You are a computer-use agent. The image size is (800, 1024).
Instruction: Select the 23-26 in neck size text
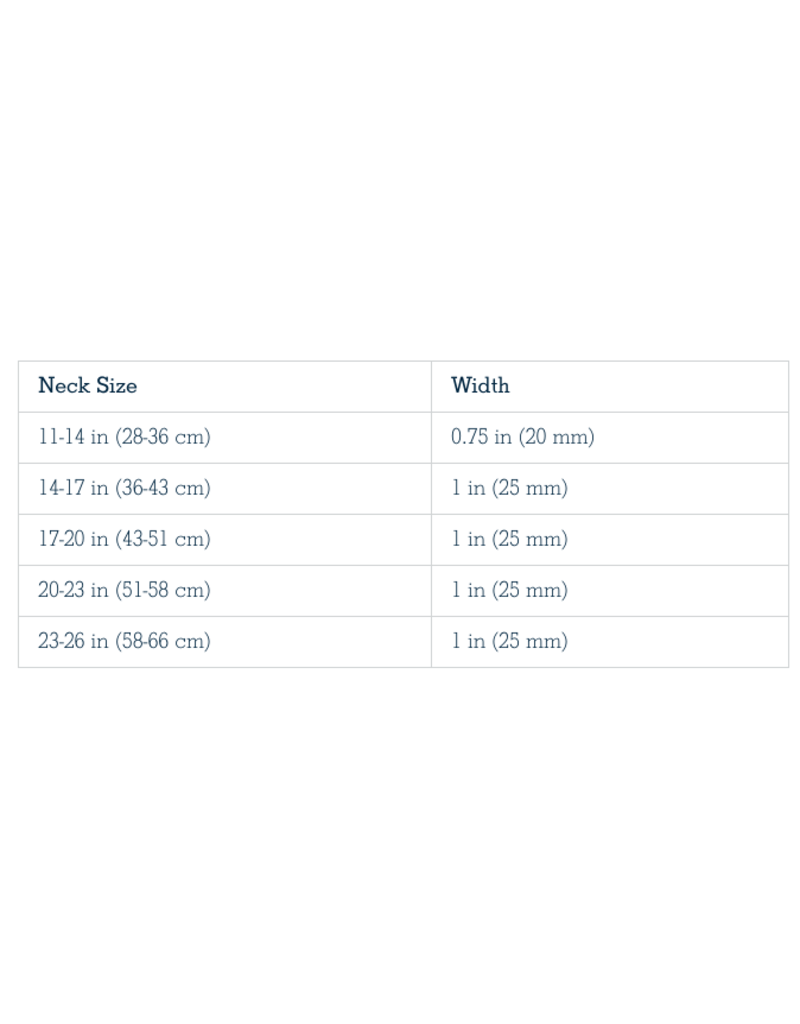tap(74, 641)
